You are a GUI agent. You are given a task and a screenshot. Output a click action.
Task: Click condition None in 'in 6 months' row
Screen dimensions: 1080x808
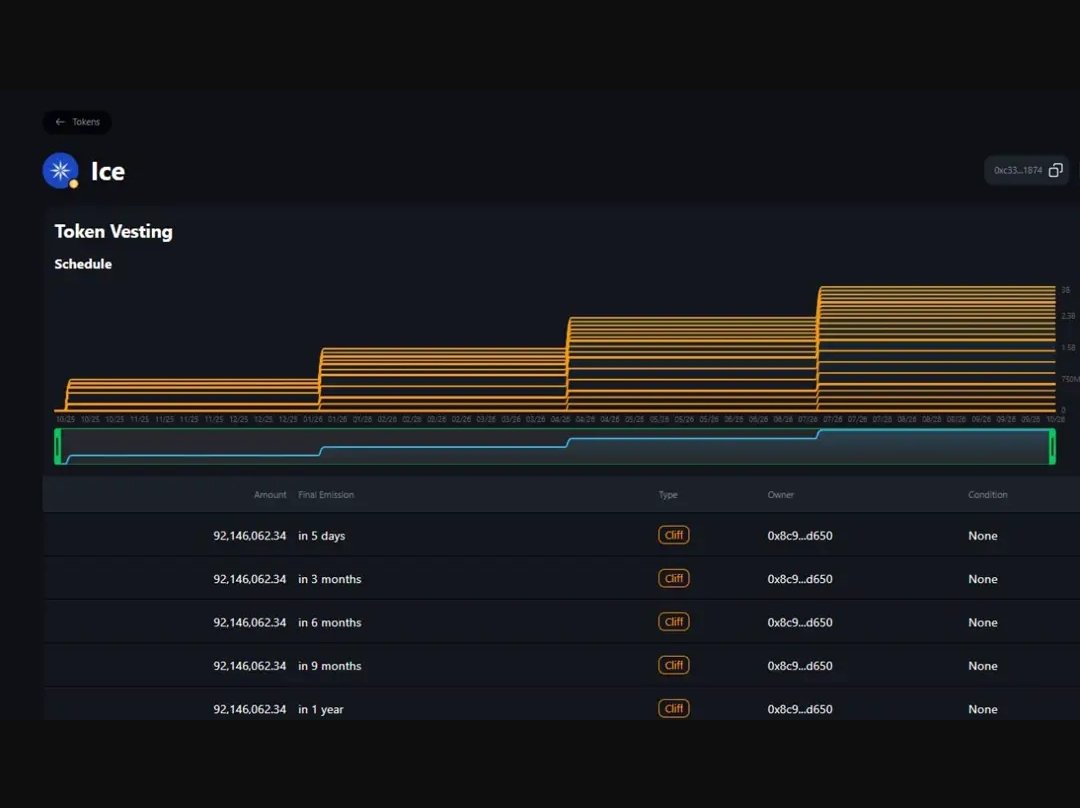(982, 623)
